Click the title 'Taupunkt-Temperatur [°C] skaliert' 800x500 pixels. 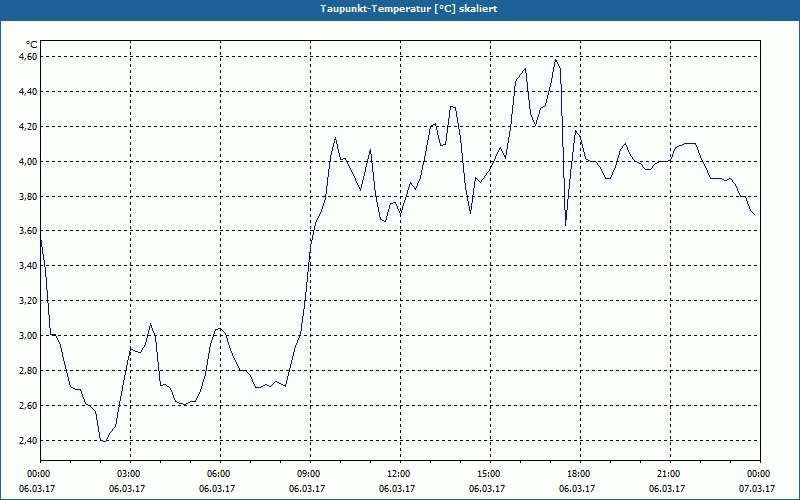(409, 9)
